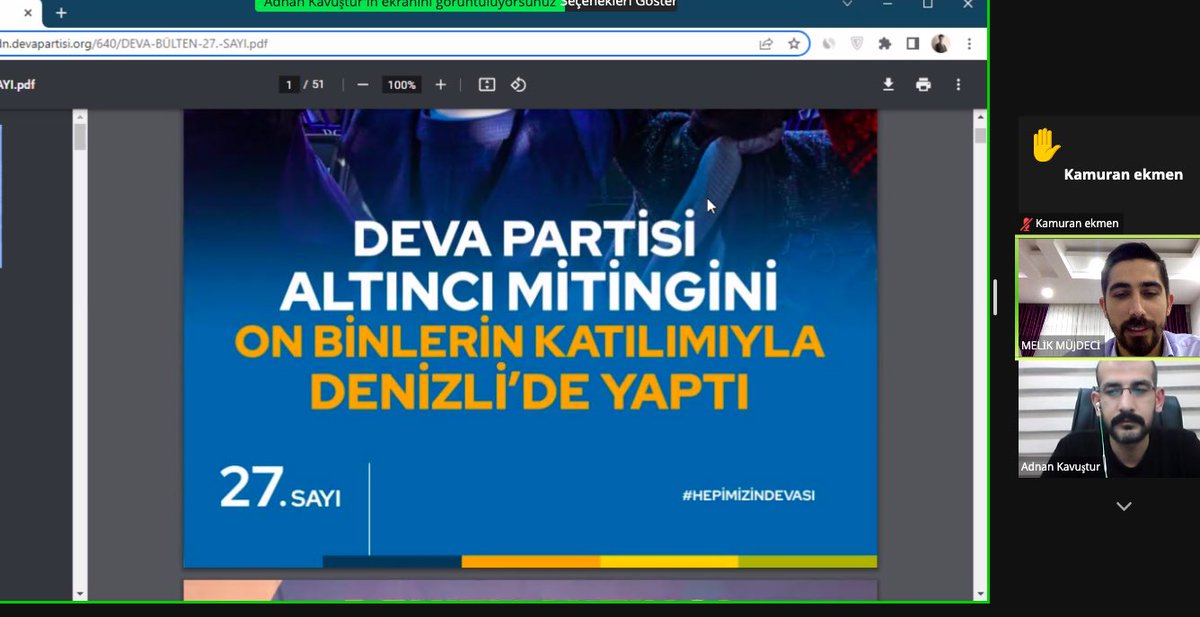Select Adnan Kavuştur video tile
Screen dimensions: 1200x617
tap(1109, 418)
